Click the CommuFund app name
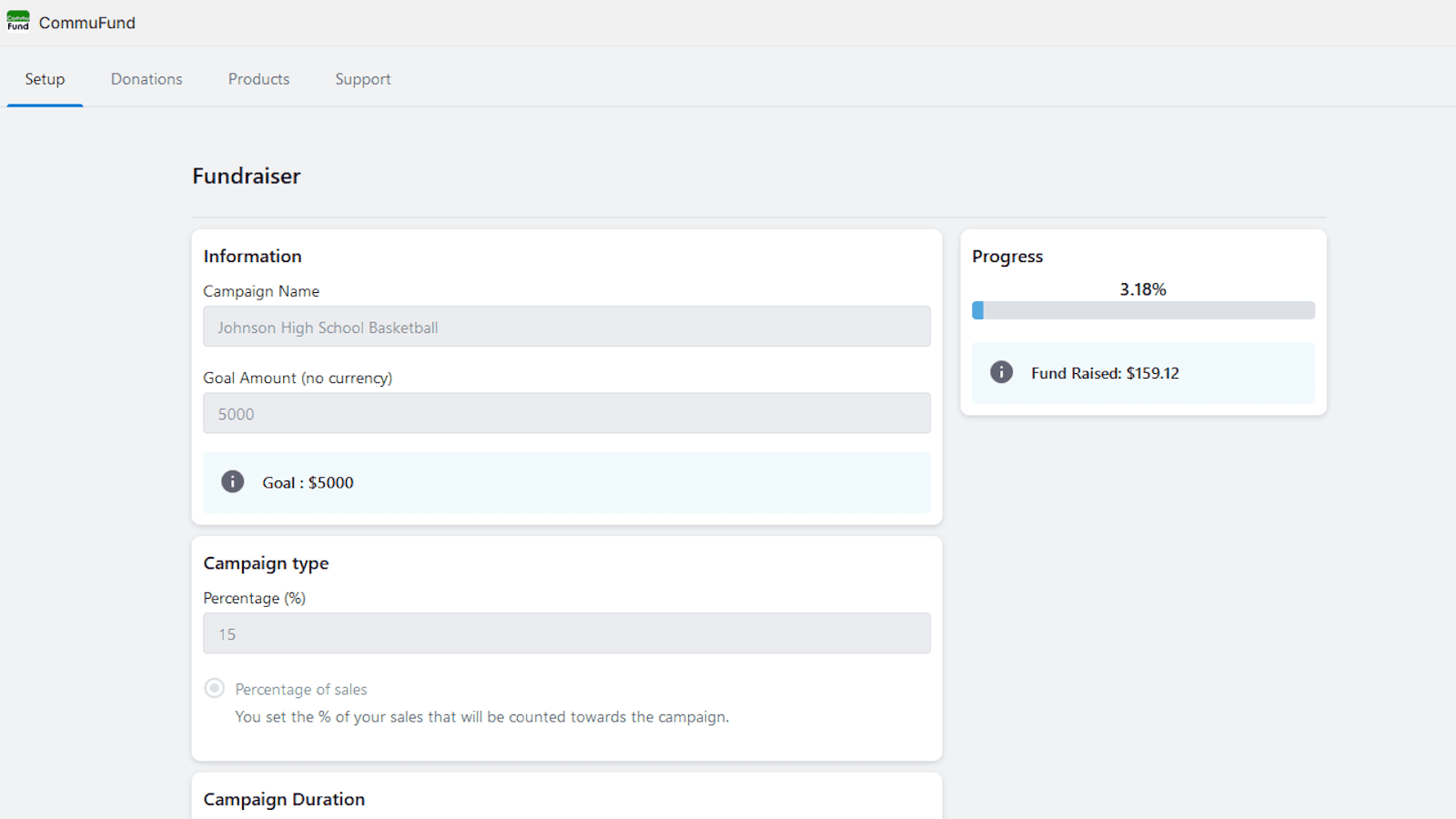 (x=87, y=23)
